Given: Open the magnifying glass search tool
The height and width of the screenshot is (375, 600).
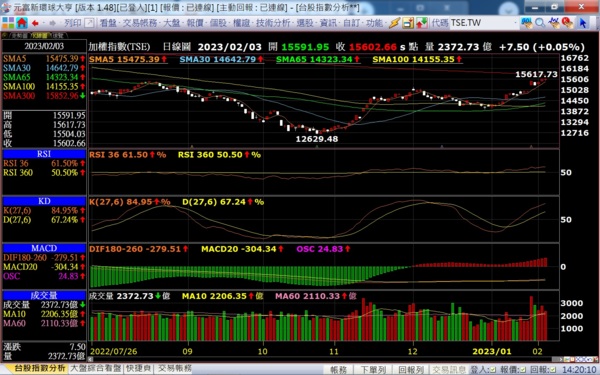Looking at the screenshot, I should [540, 23].
